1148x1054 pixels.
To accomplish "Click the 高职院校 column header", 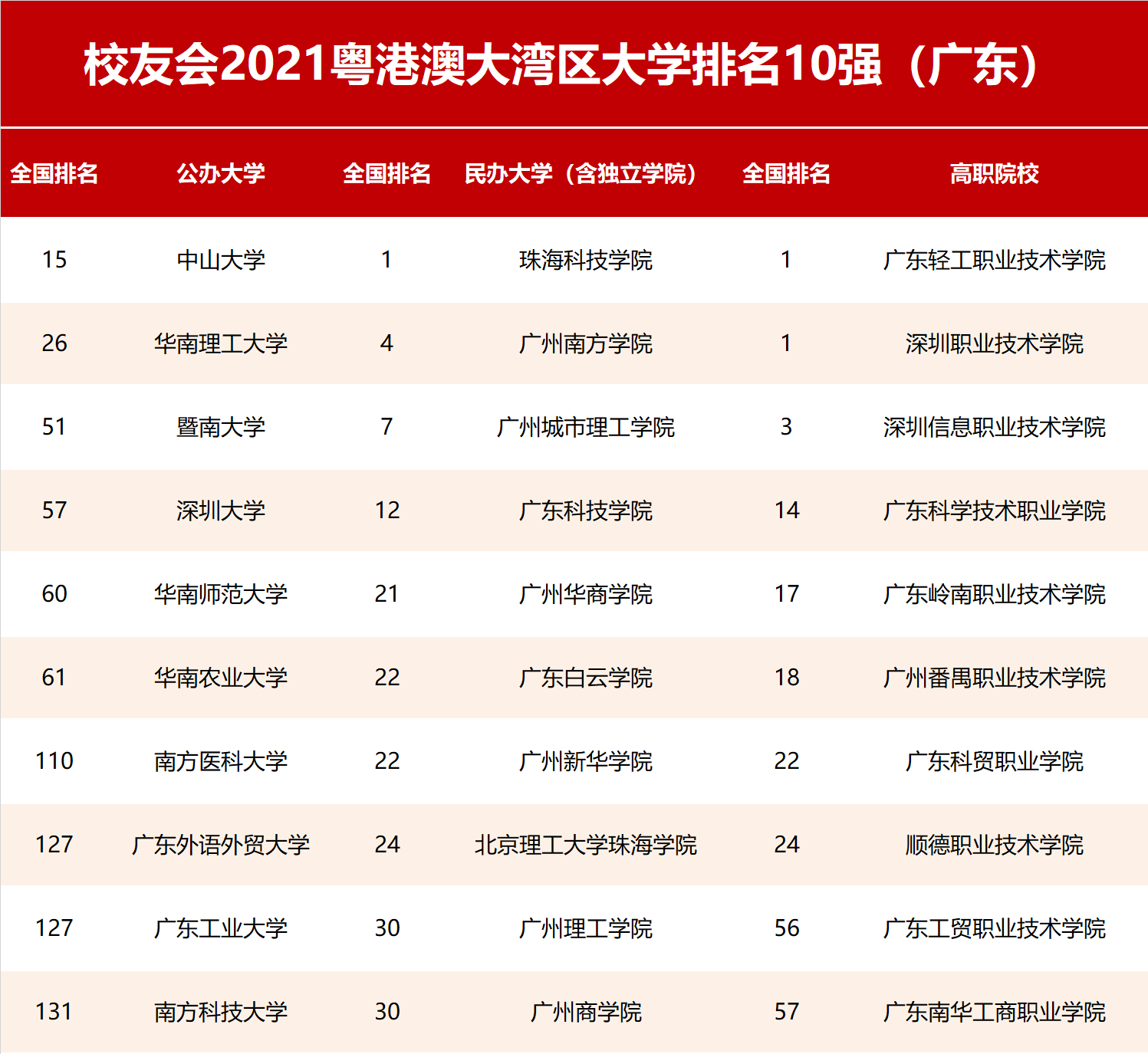I will (994, 174).
